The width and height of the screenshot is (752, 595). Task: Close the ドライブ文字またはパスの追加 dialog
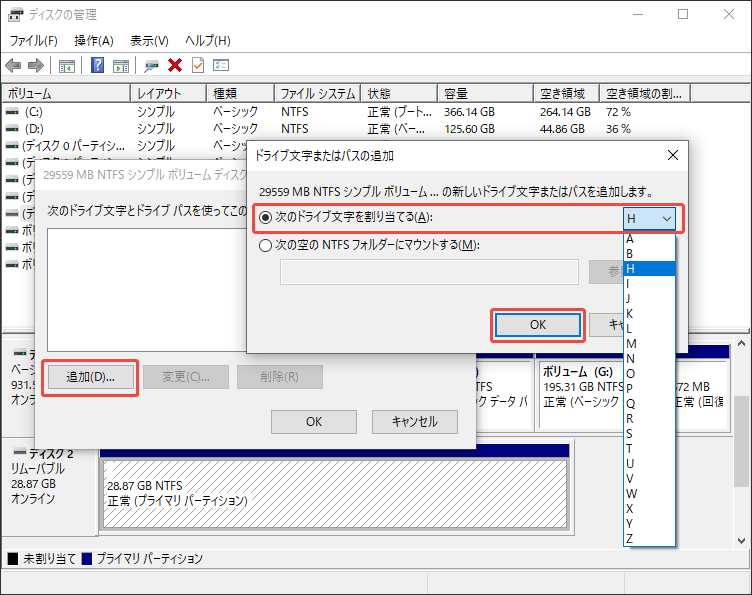click(x=673, y=155)
